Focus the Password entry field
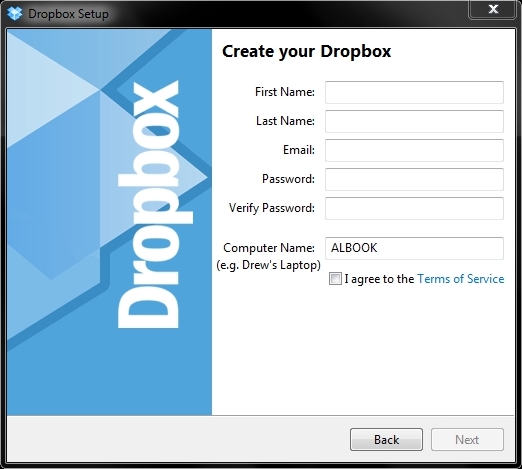 (414, 179)
